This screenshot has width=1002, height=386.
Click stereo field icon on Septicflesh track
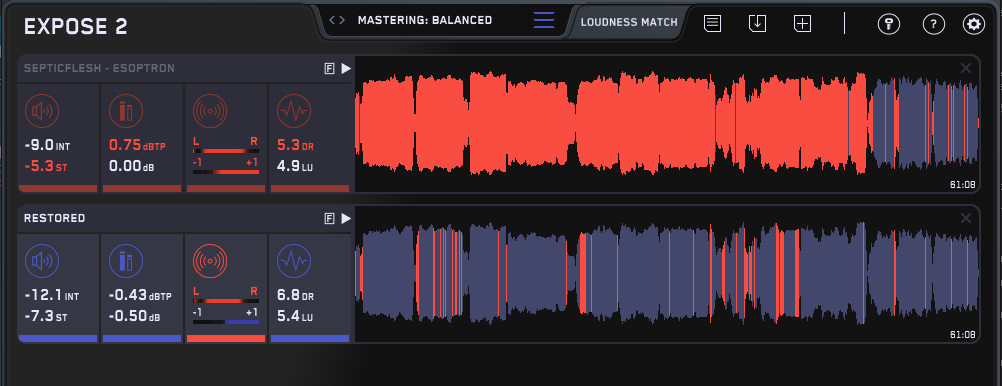point(210,112)
